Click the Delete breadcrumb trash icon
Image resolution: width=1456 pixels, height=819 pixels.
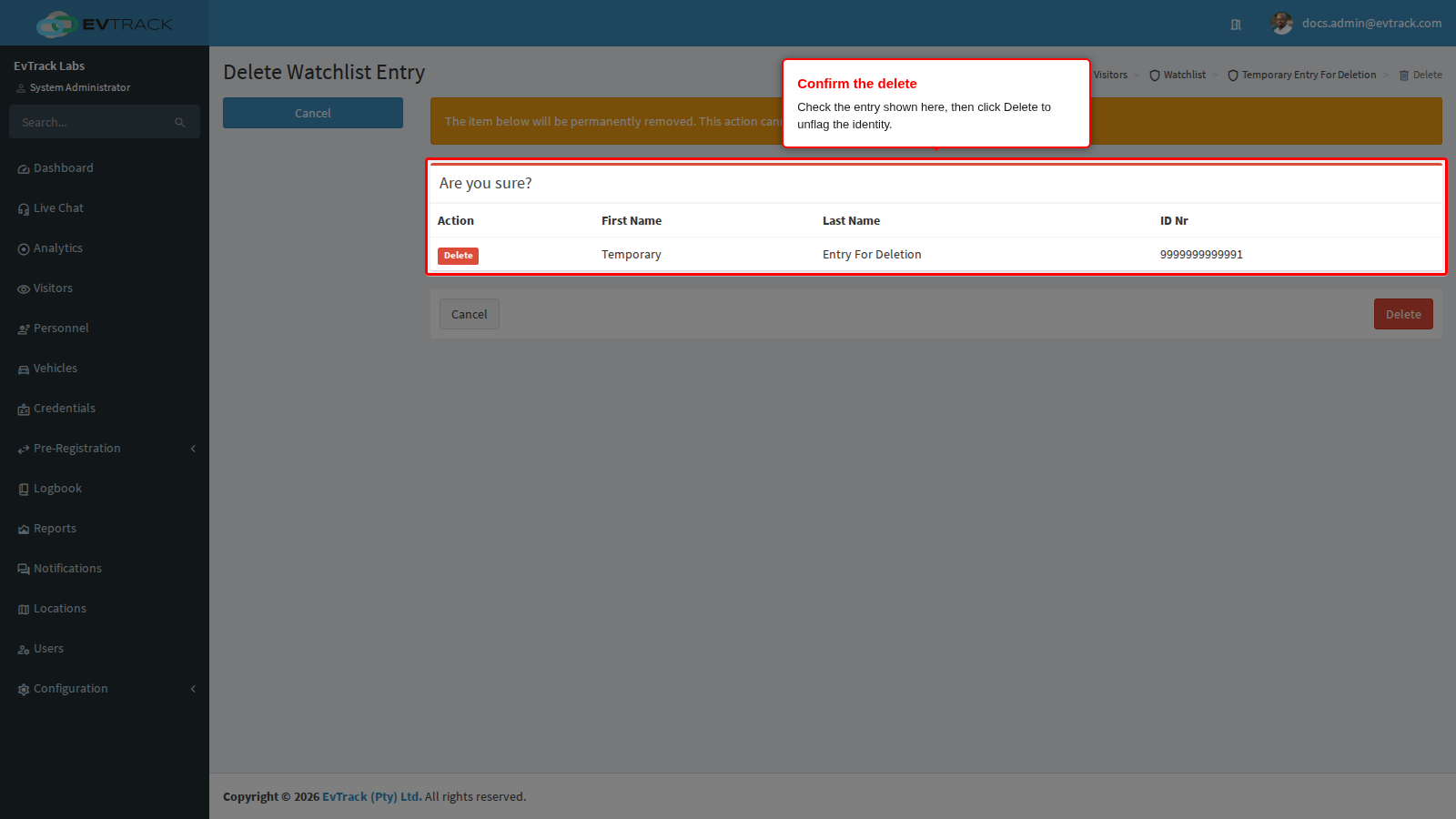tap(1404, 76)
